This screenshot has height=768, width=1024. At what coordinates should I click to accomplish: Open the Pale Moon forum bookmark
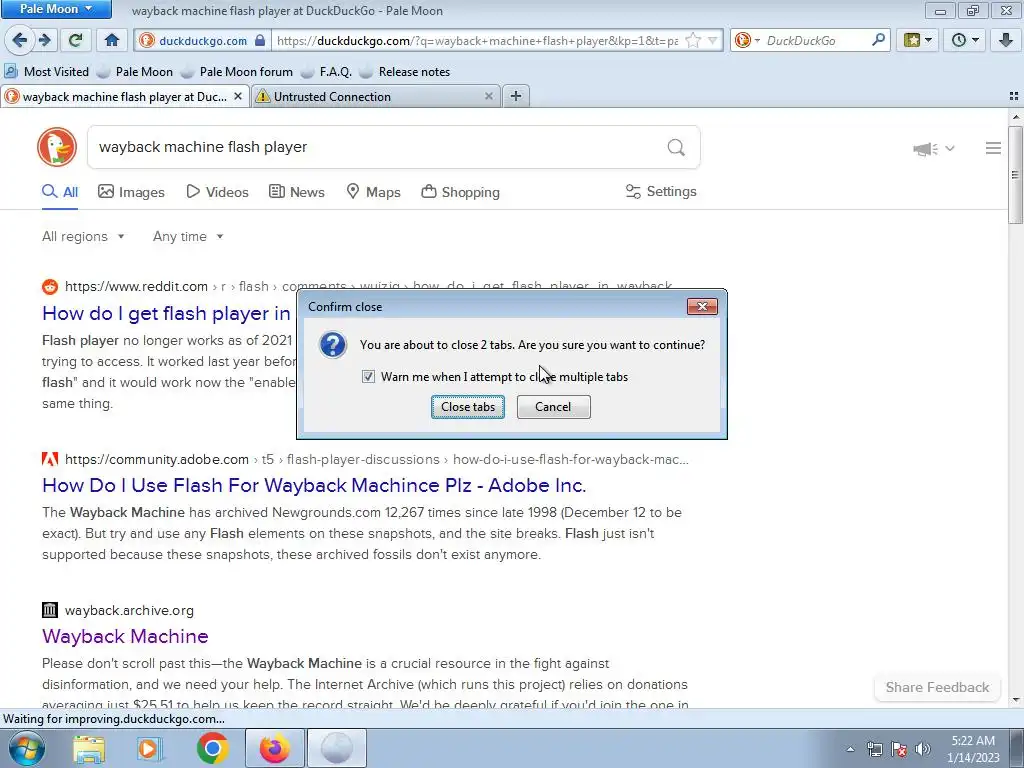tap(237, 72)
